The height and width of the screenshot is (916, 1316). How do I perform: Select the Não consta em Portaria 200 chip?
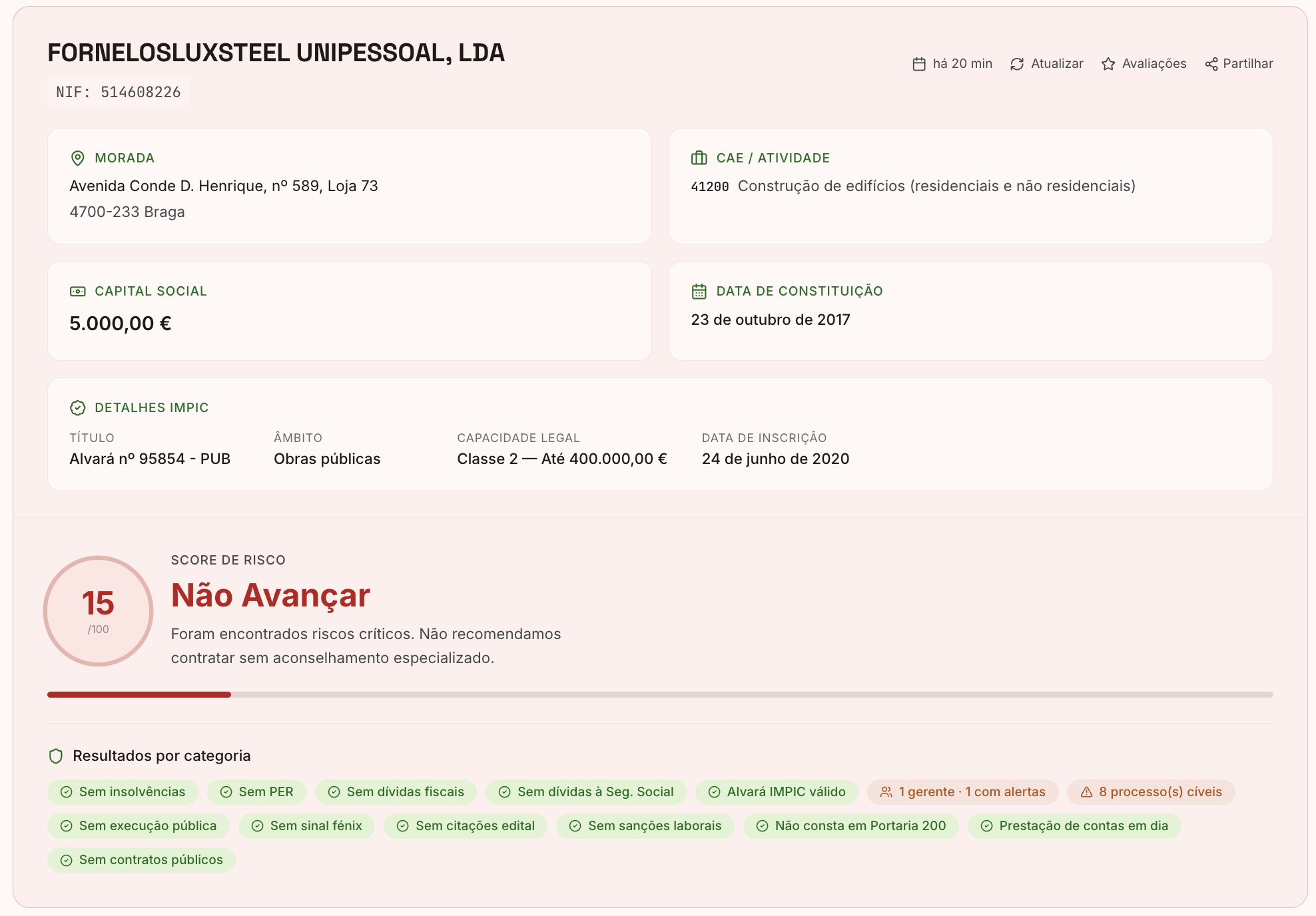[x=851, y=826]
